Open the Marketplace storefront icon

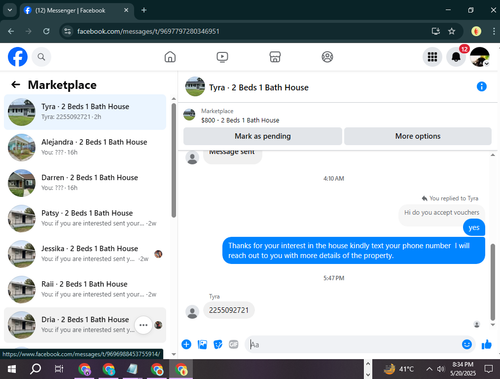click(275, 57)
